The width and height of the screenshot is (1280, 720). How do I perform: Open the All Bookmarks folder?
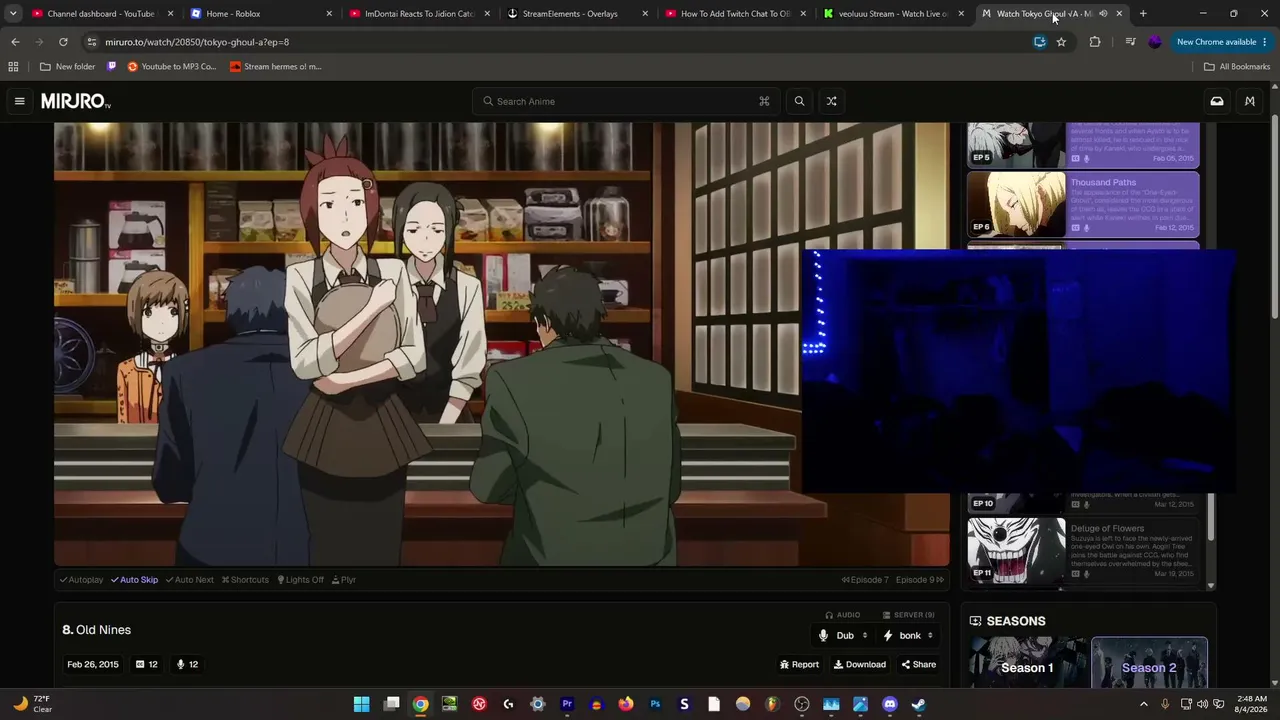tap(1237, 67)
